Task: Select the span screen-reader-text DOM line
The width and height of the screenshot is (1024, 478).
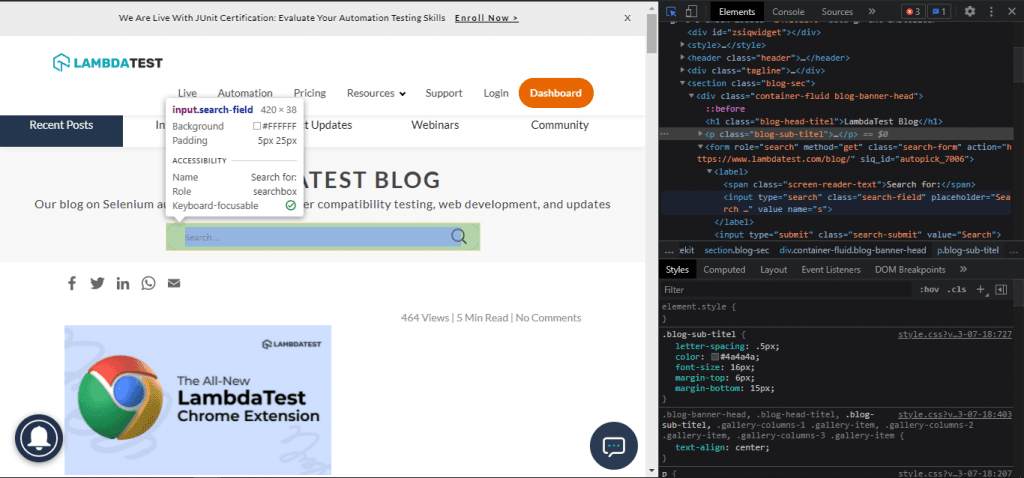Action: (850, 184)
